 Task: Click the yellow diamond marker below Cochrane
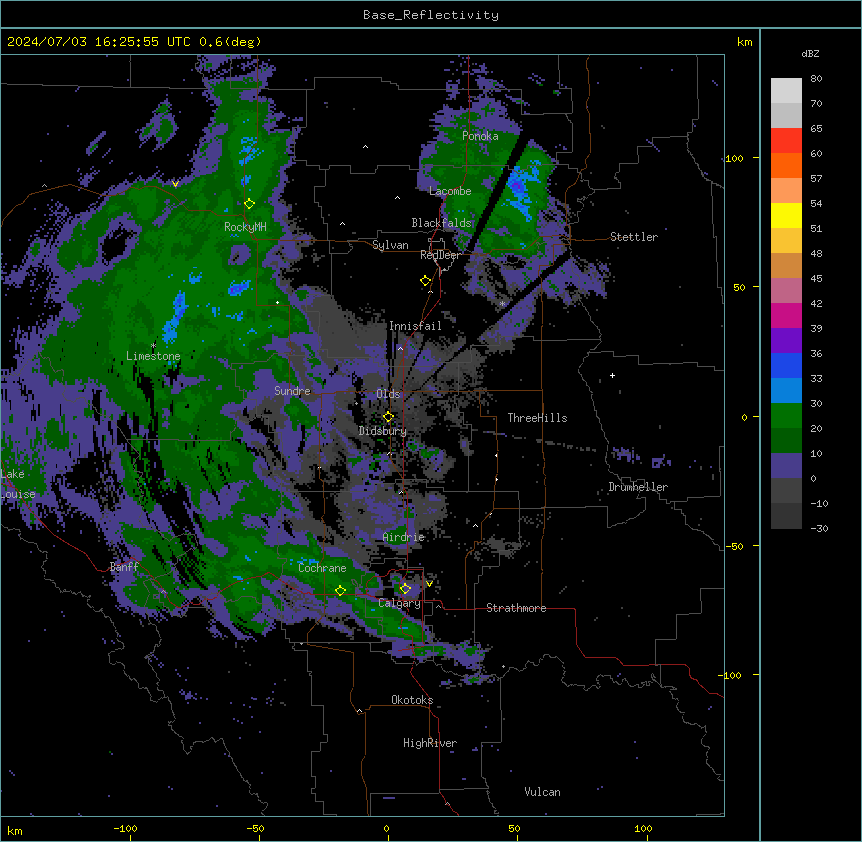(340, 591)
